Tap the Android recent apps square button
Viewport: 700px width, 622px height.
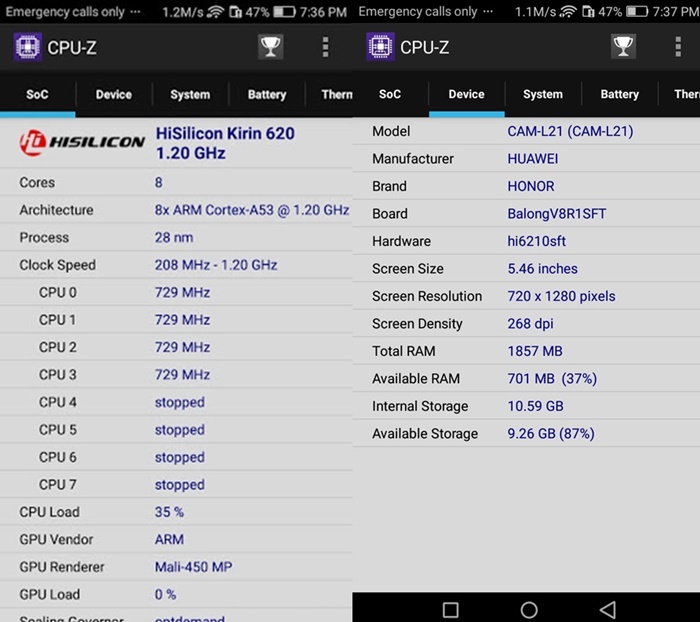[x=450, y=609]
